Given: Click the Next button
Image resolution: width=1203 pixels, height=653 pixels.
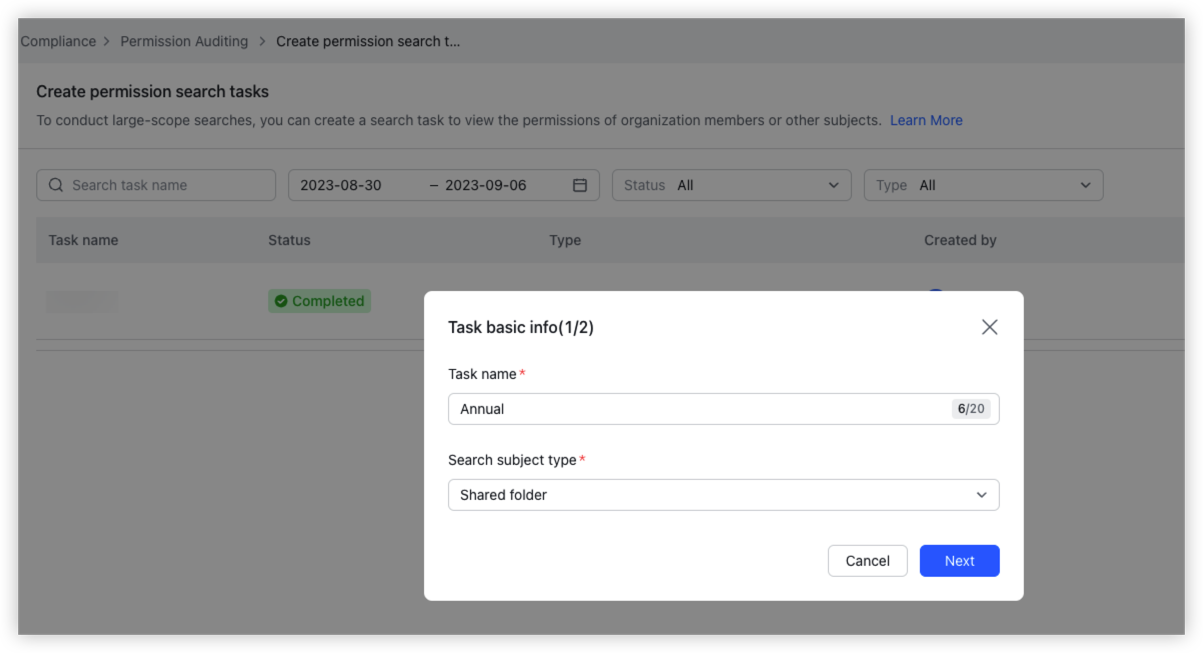Looking at the screenshot, I should click(958, 560).
